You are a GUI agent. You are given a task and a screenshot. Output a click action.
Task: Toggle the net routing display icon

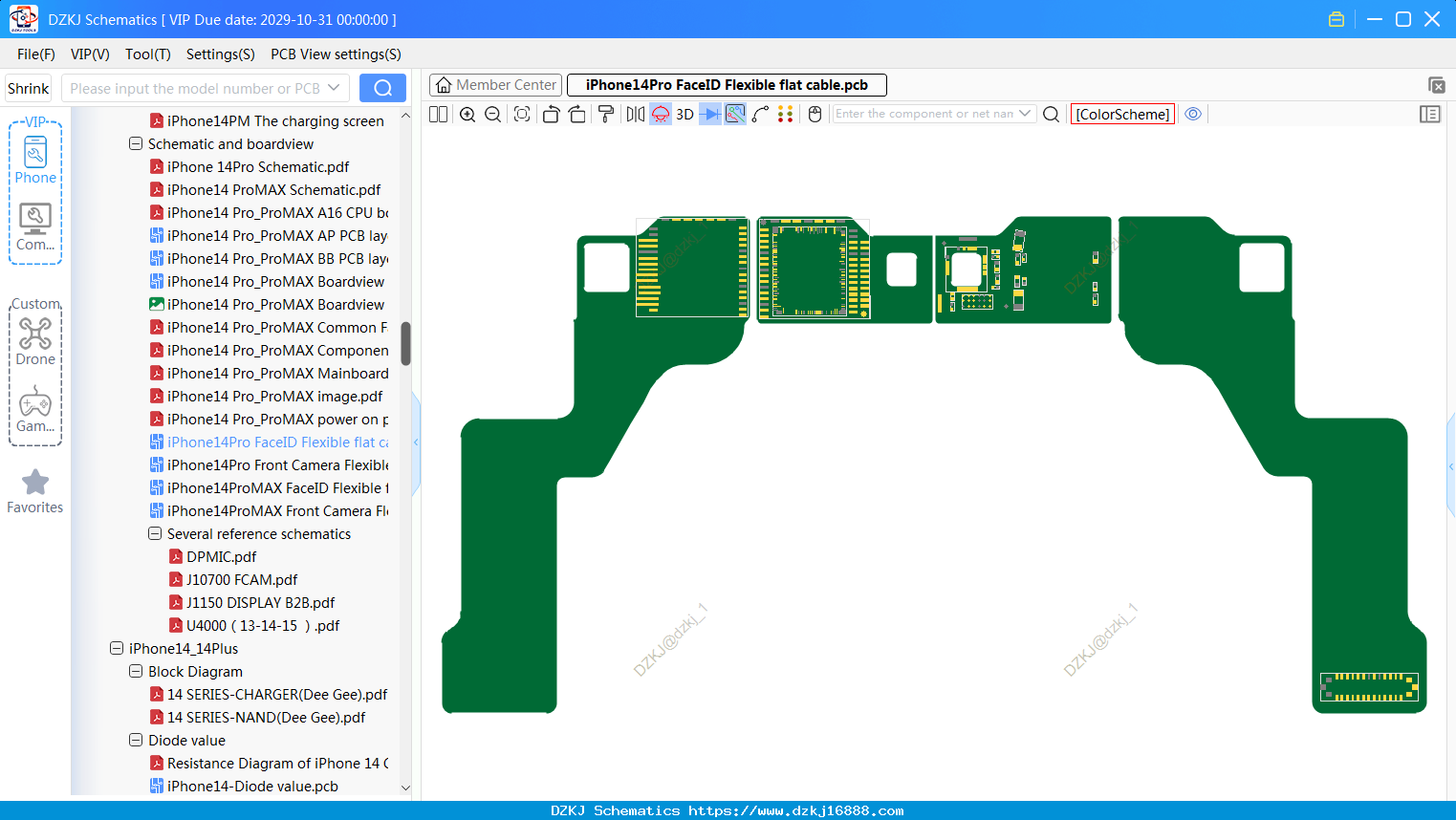click(735, 114)
